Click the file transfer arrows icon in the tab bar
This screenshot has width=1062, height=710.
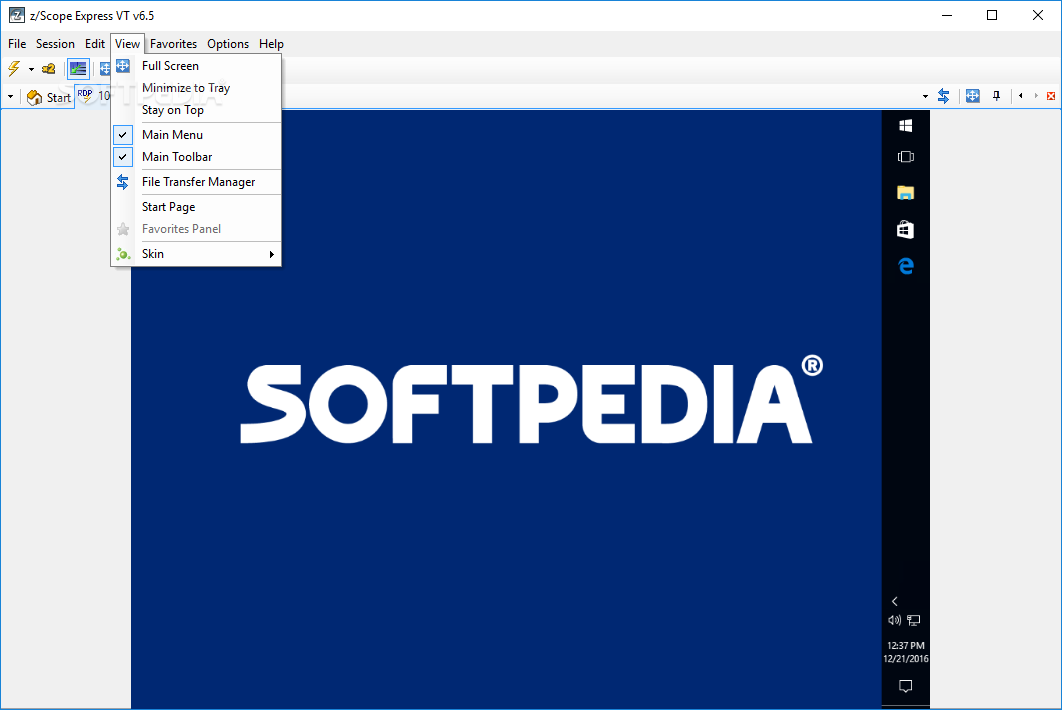[943, 96]
